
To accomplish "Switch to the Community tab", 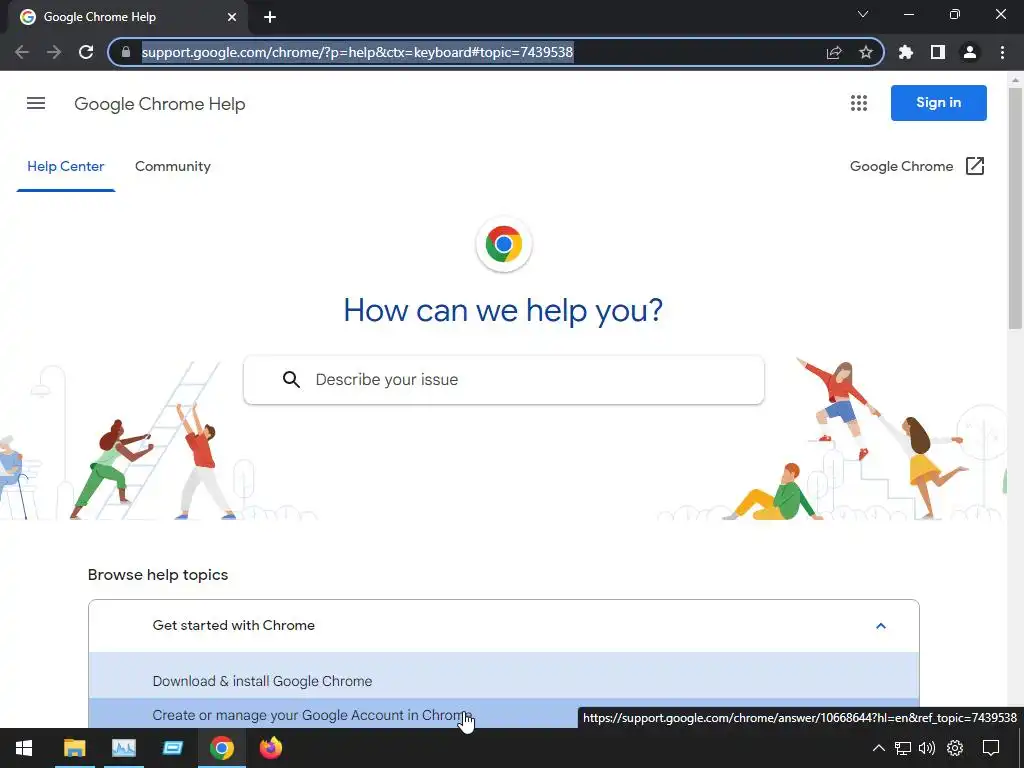I will [x=172, y=167].
